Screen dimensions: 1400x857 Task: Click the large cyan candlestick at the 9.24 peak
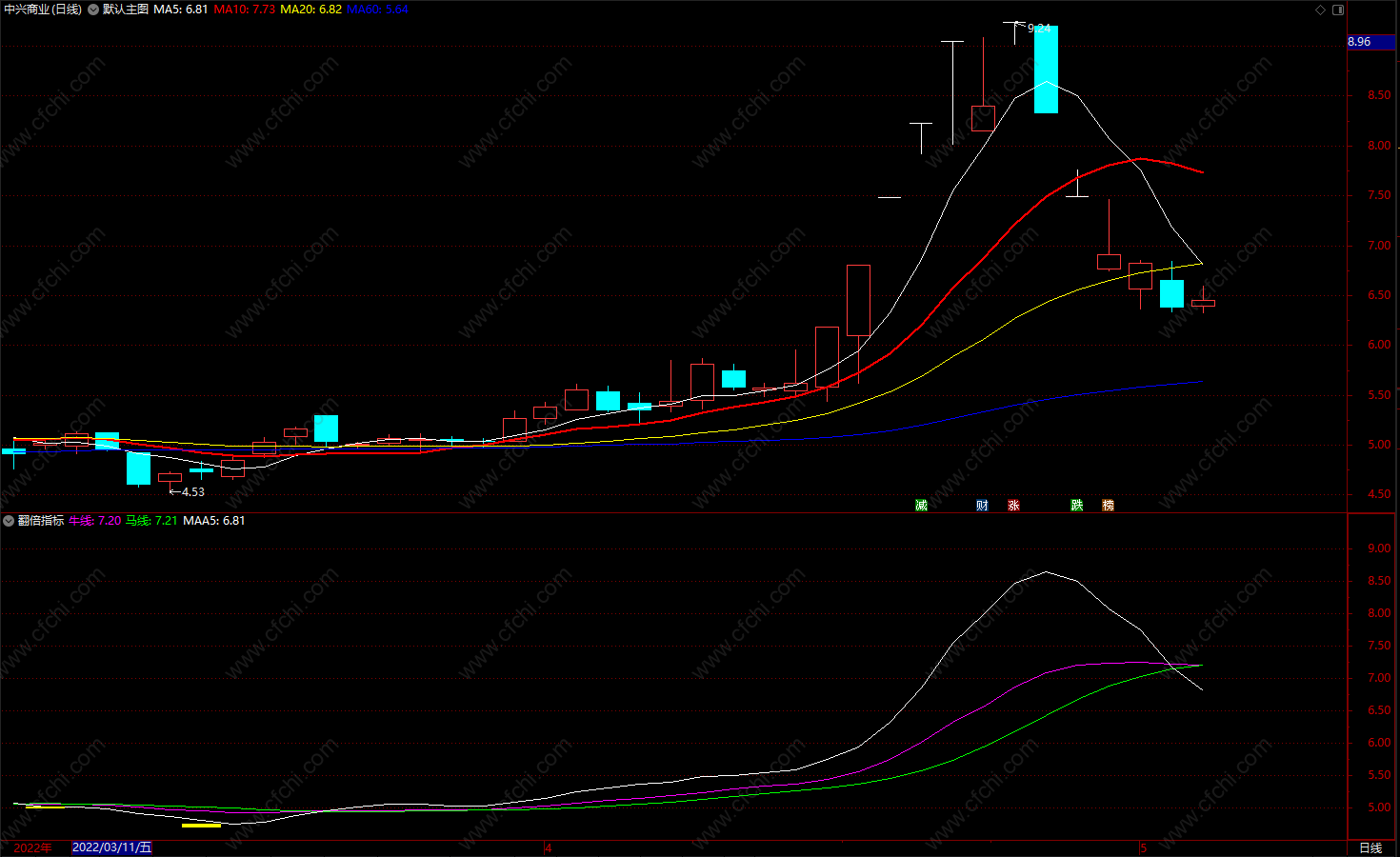pyautogui.click(x=1046, y=70)
